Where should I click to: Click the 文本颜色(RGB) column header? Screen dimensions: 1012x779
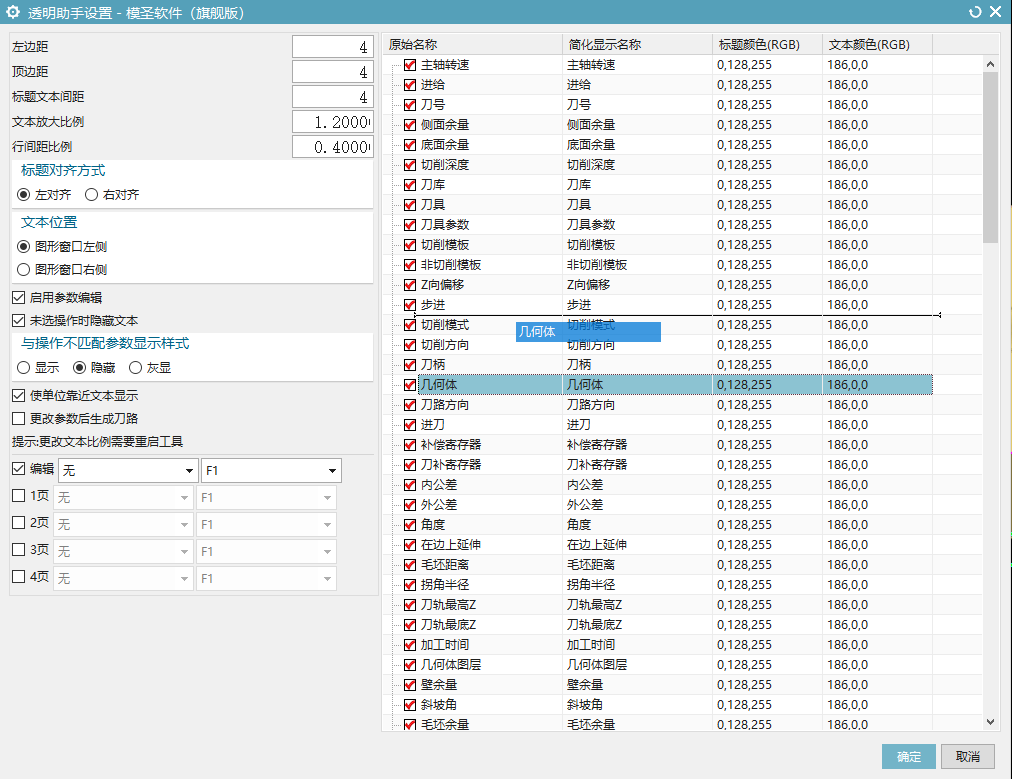tap(878, 45)
